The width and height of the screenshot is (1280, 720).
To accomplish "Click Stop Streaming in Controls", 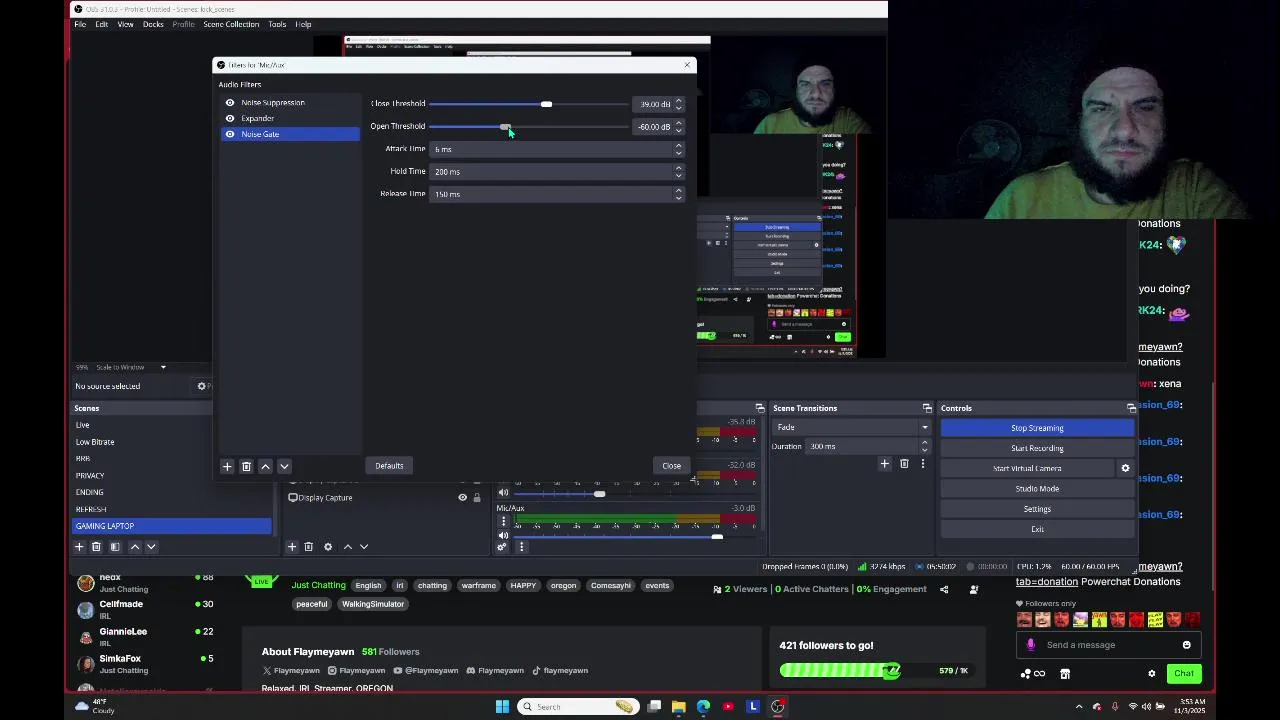I will (1037, 428).
